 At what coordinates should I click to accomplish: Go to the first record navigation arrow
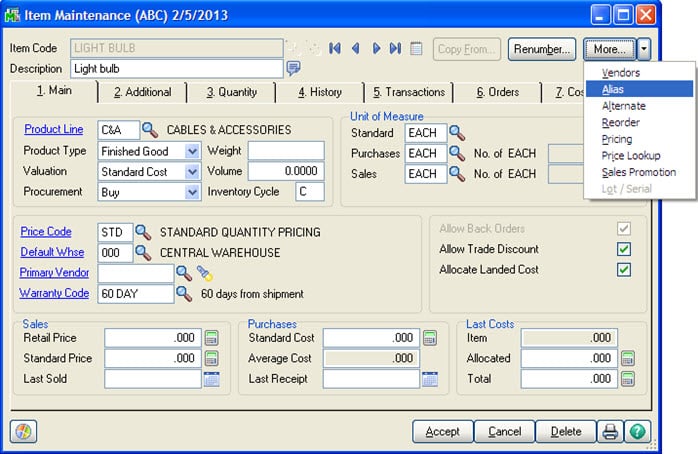(x=334, y=48)
